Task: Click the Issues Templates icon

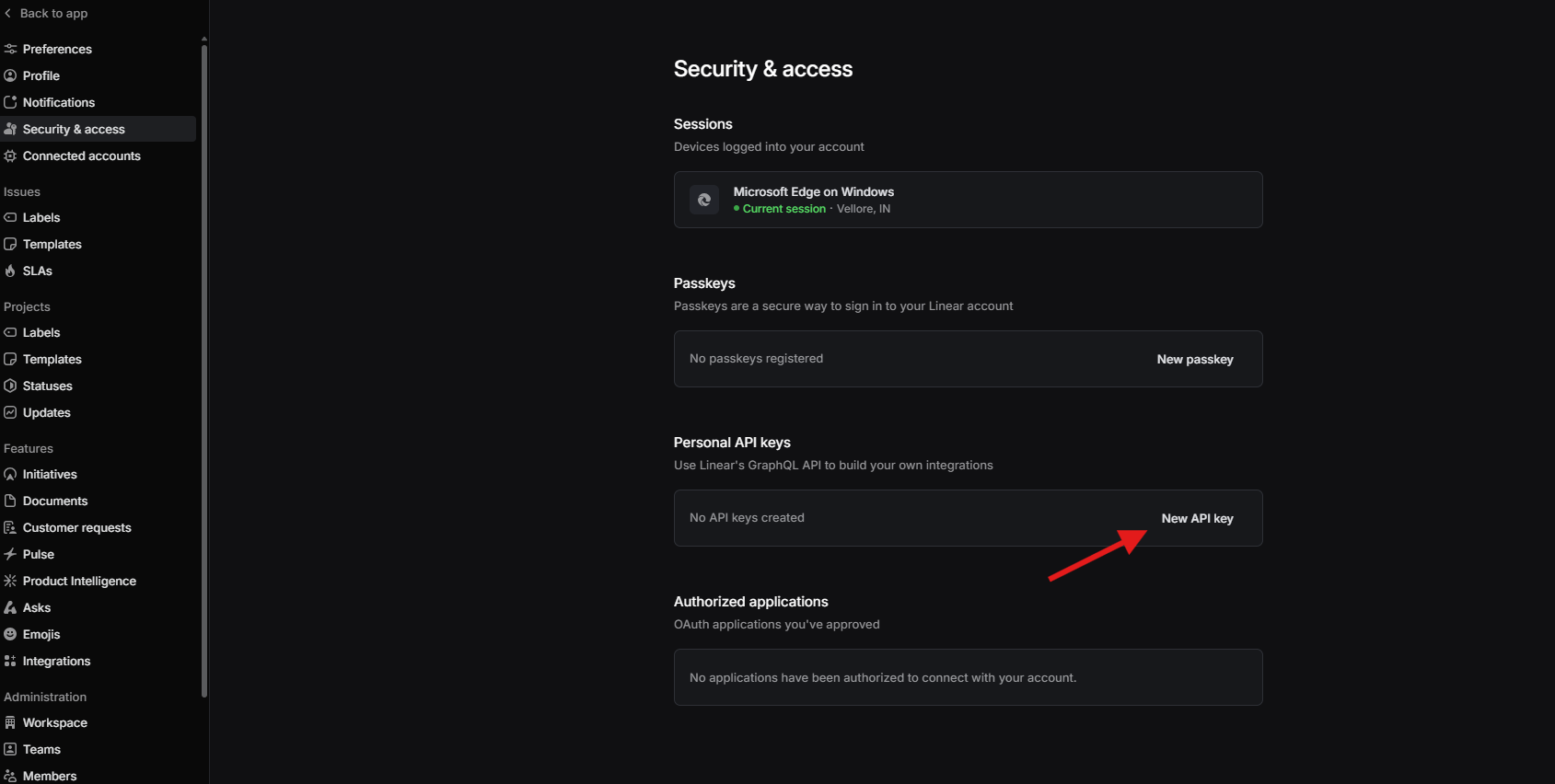Action: click(10, 244)
